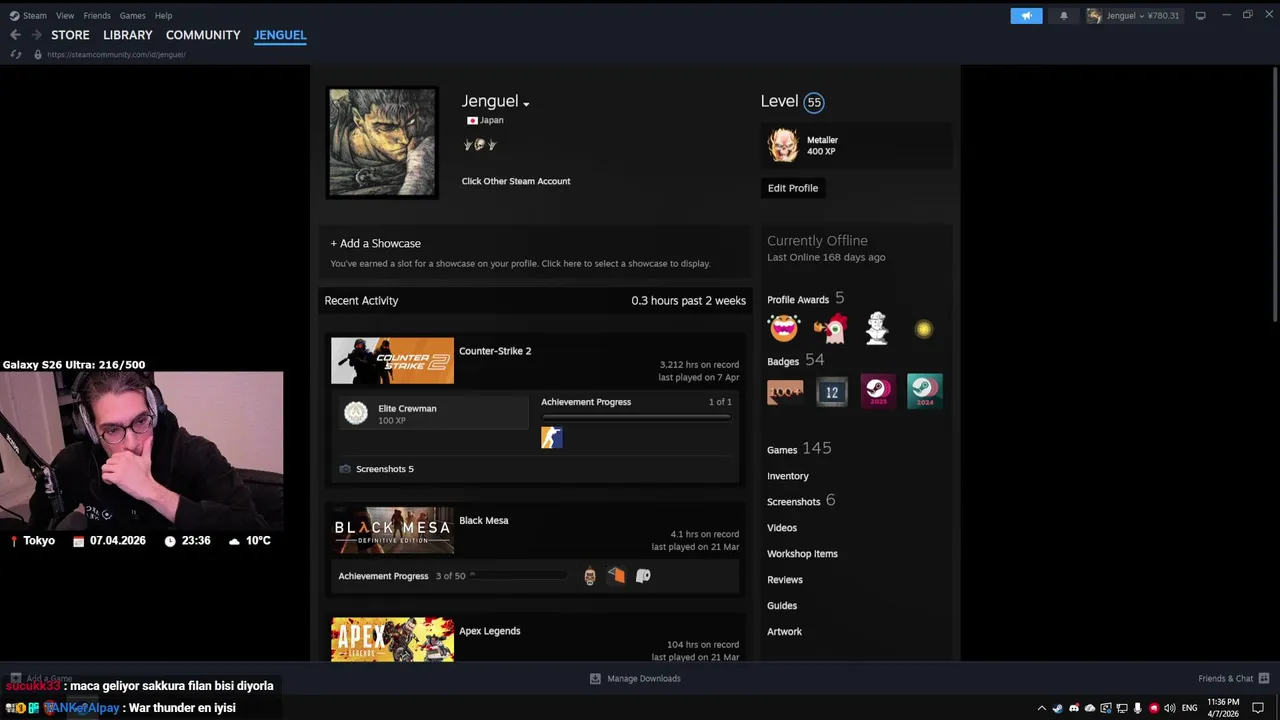Screen dimensions: 1280x720
Task: Open the Games 145 link
Action: tap(799, 449)
